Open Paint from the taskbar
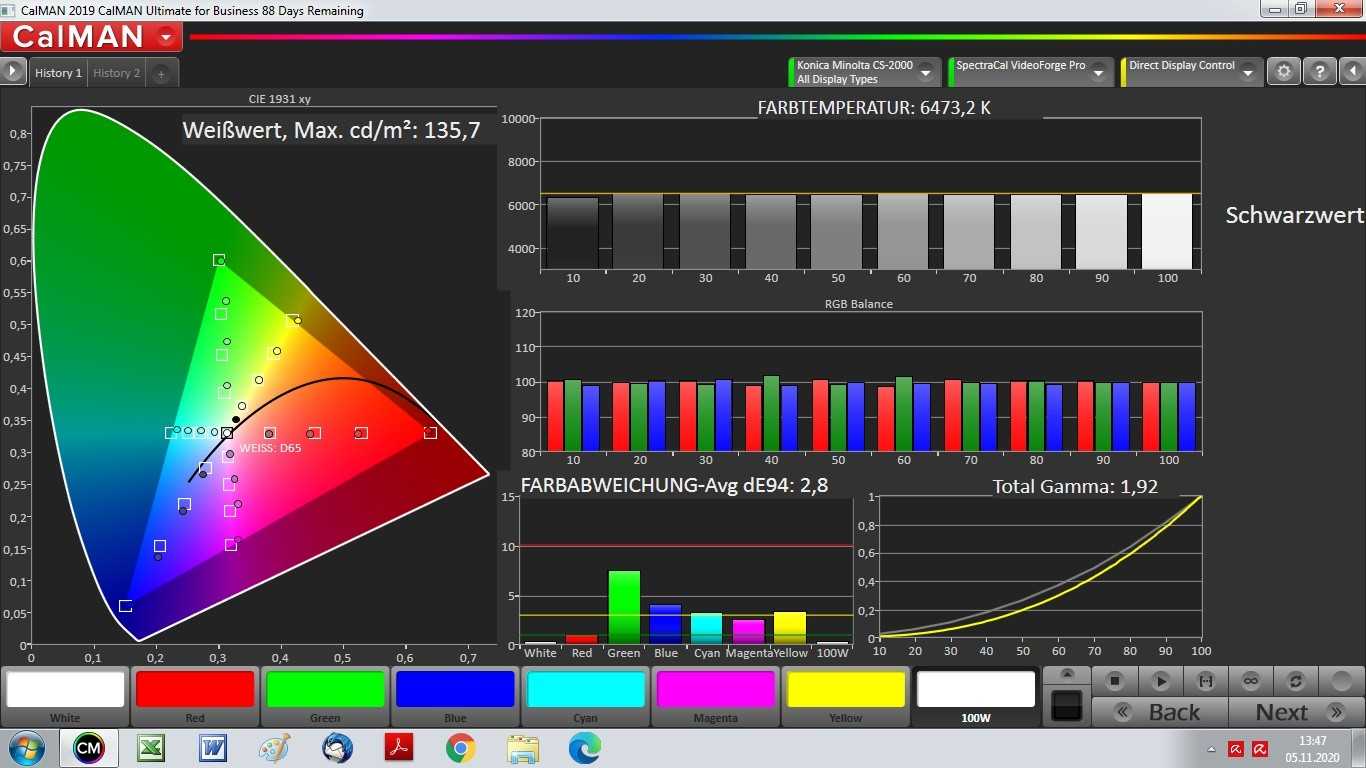 tap(274, 748)
